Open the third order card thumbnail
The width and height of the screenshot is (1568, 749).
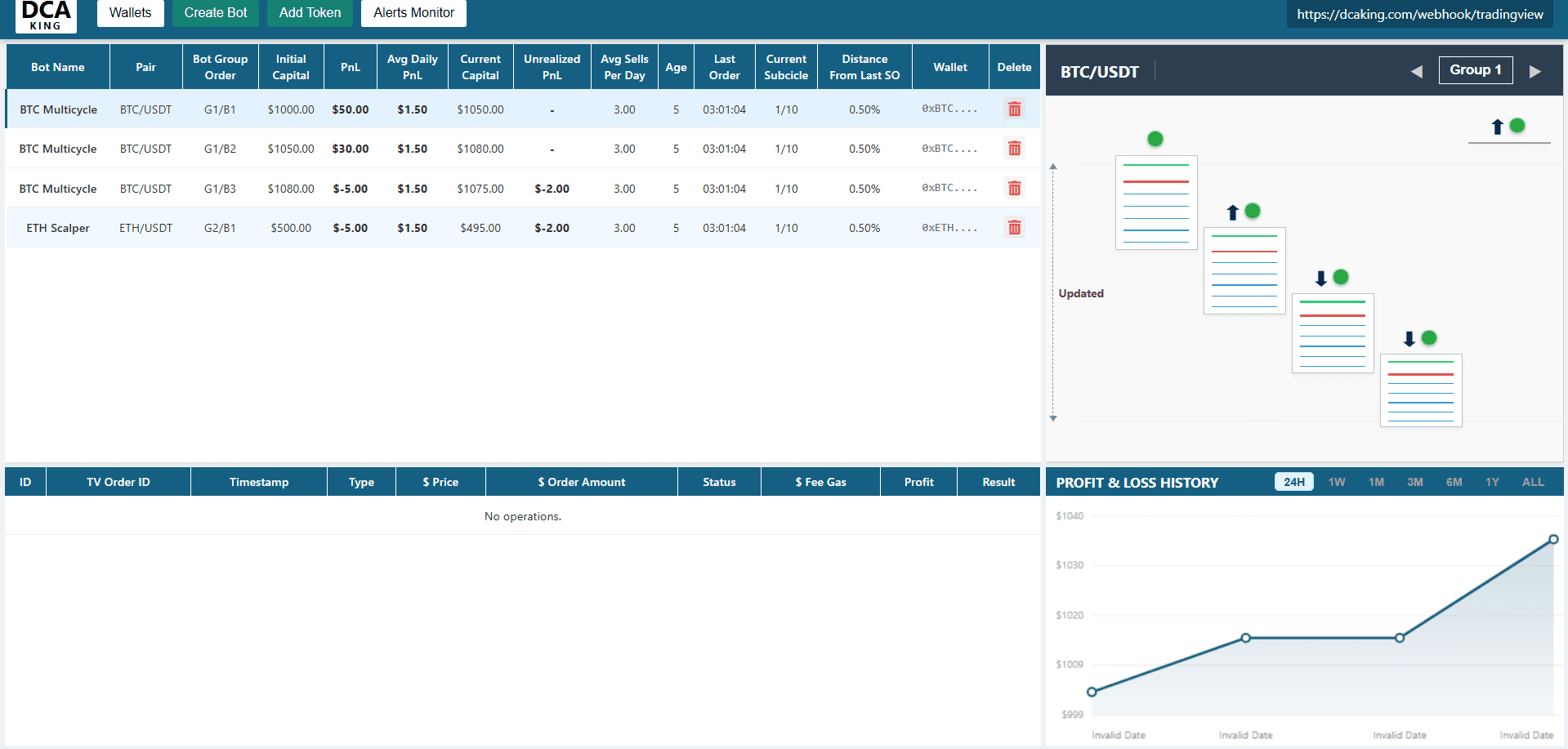point(1333,333)
